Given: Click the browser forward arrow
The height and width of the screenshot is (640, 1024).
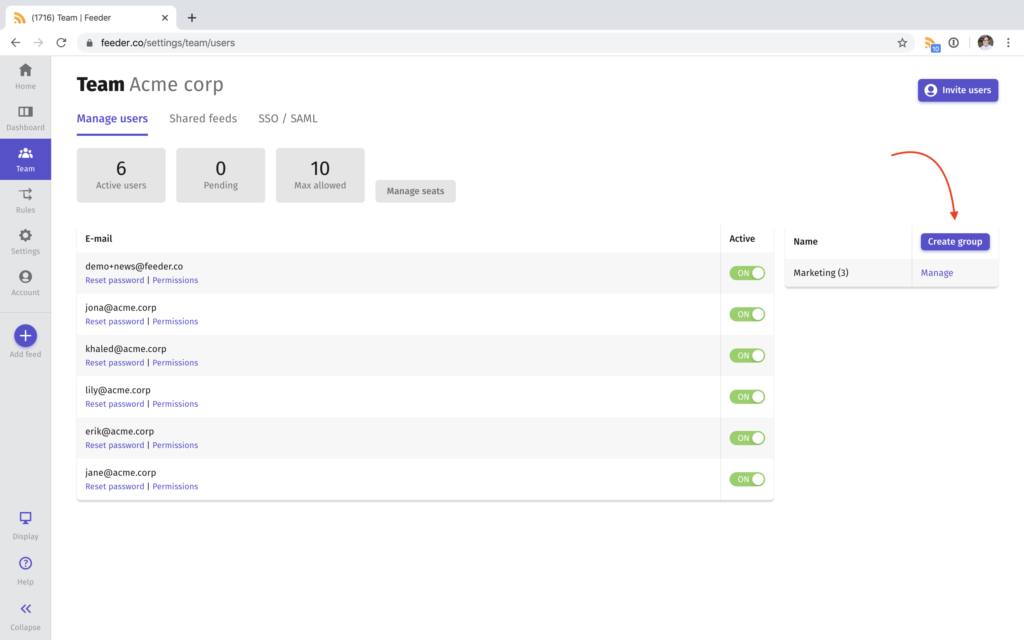Looking at the screenshot, I should (39, 42).
